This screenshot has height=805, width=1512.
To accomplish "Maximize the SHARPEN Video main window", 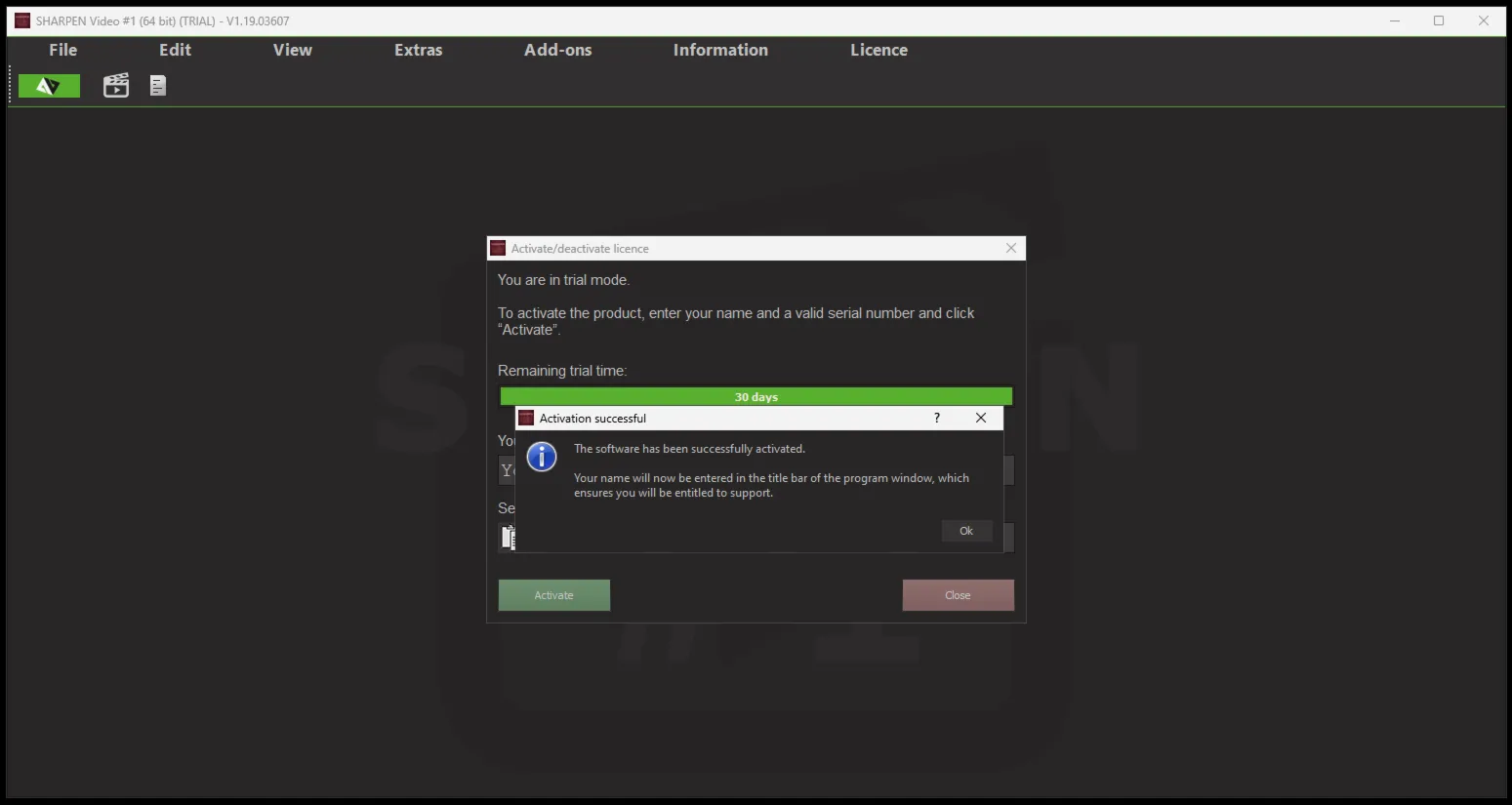I will (1439, 20).
